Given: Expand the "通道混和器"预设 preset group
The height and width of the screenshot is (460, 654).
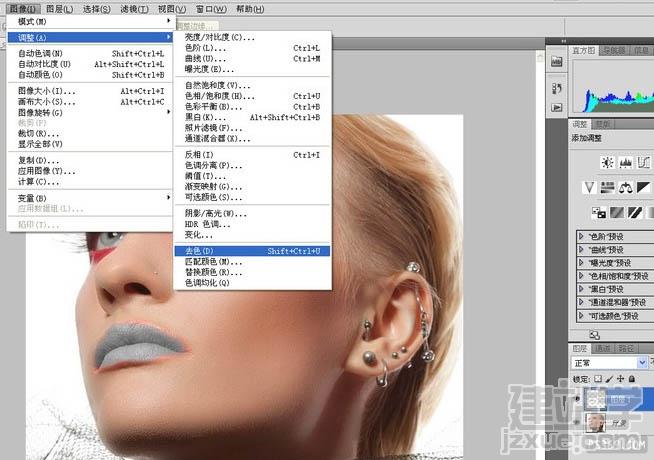Looking at the screenshot, I should click(581, 302).
